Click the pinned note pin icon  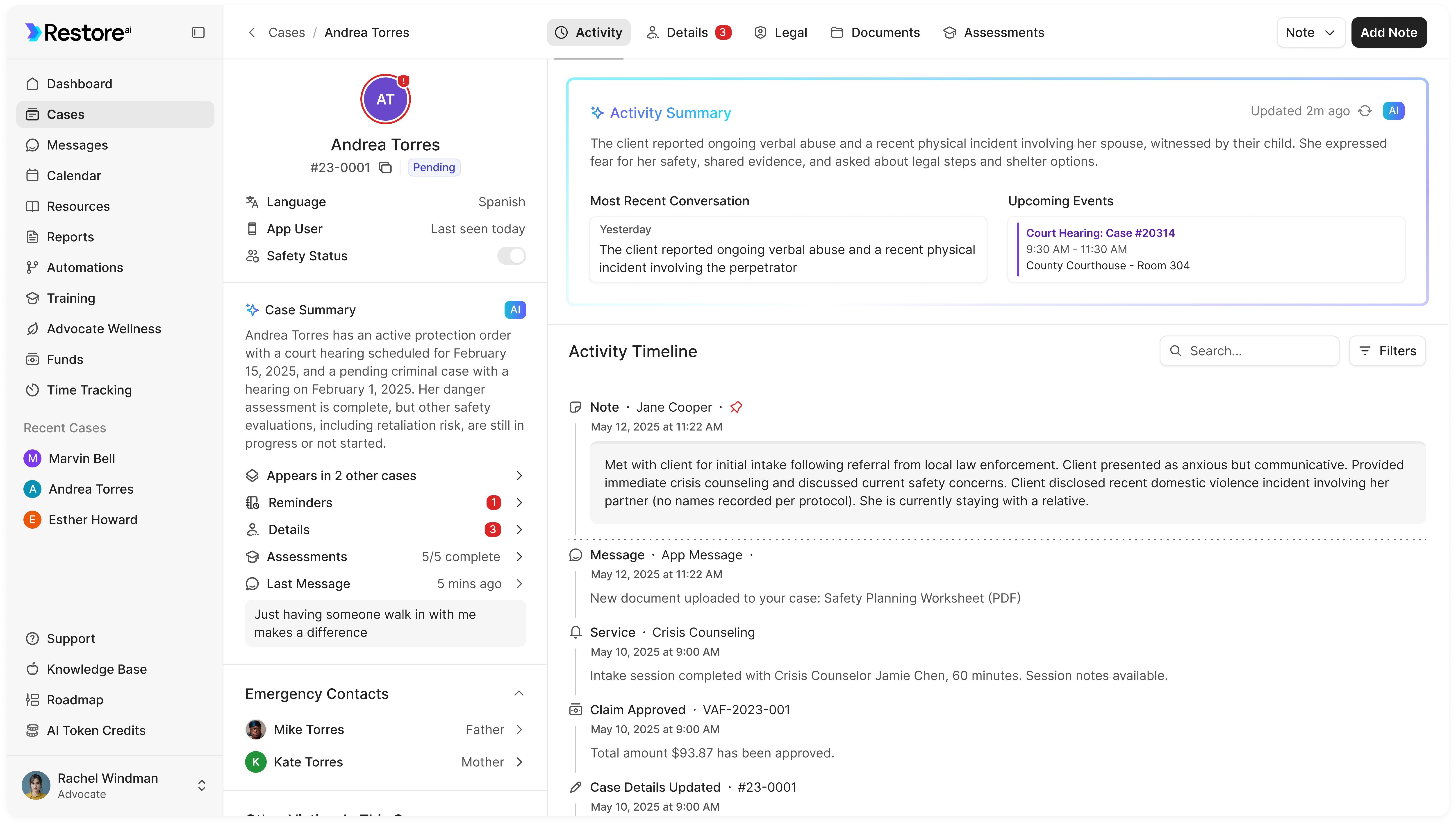[x=736, y=407]
